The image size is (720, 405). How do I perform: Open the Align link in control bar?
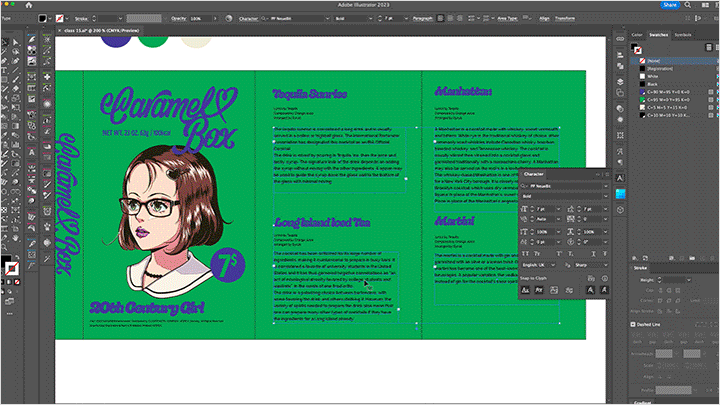click(544, 18)
